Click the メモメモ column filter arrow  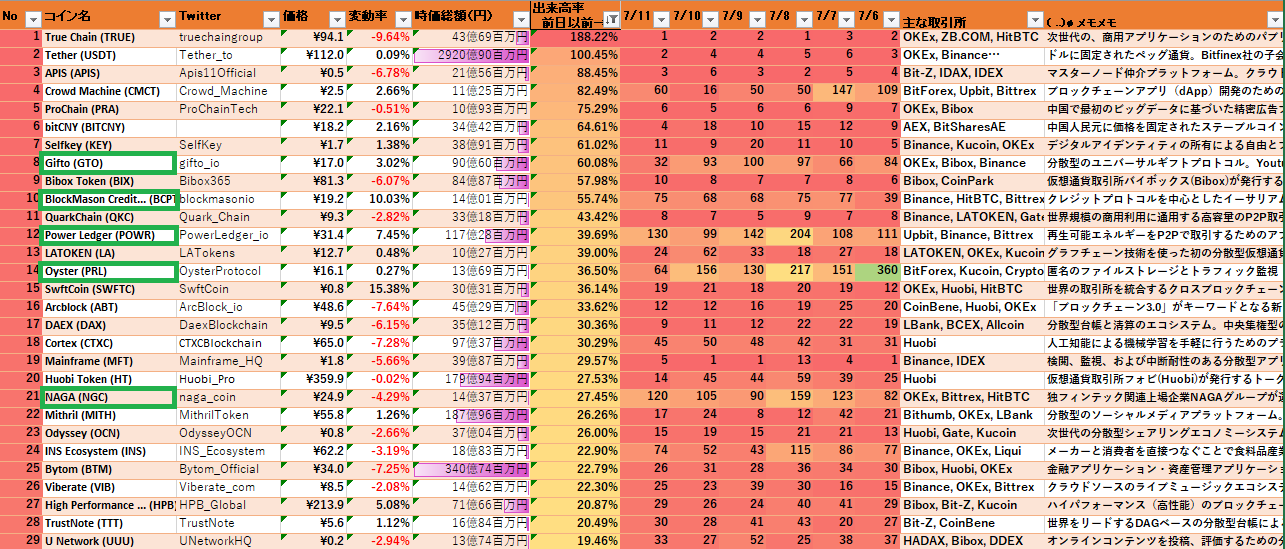1276,19
